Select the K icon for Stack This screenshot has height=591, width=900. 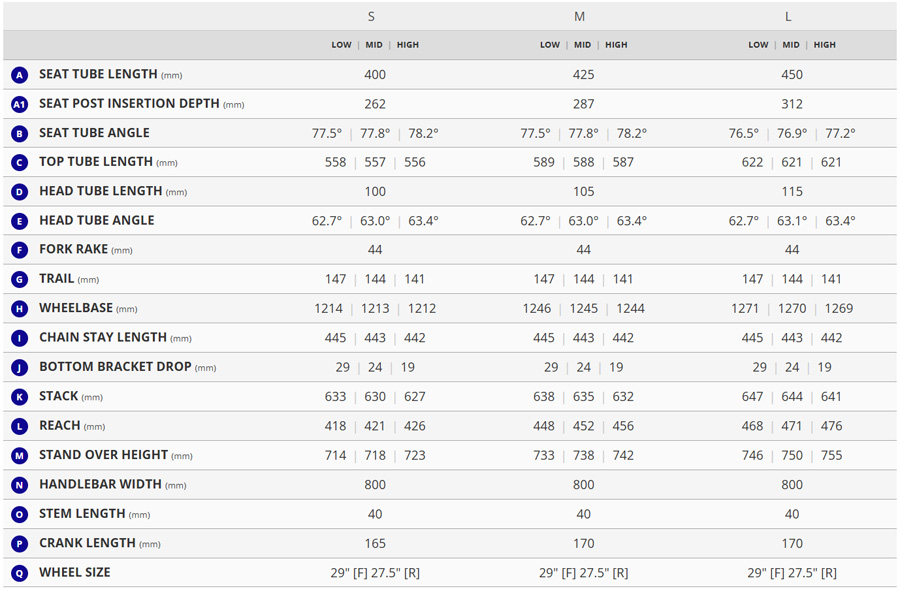(x=20, y=397)
